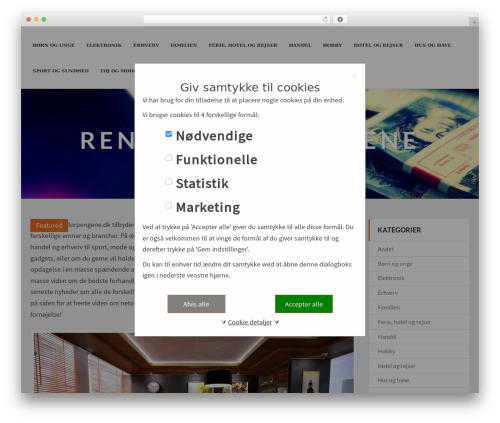Open Hotel og rejser sidebar category

pyautogui.click(x=396, y=366)
